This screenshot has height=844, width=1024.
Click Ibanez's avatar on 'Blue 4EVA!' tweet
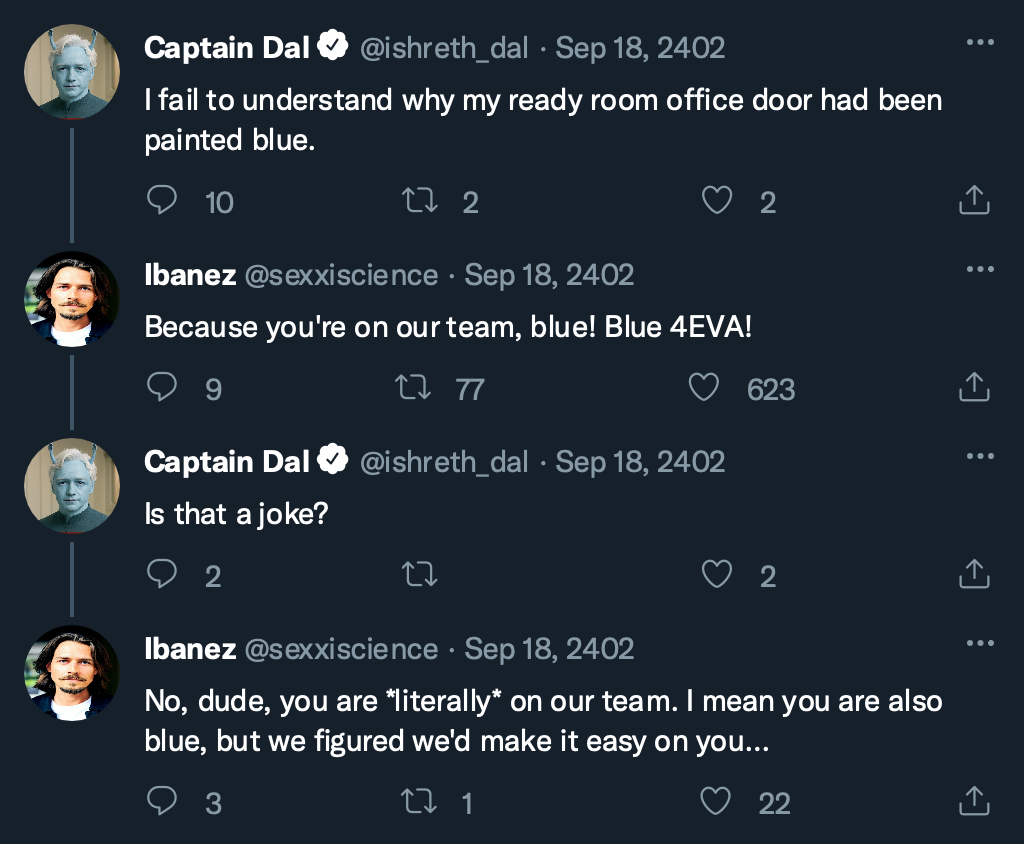pyautogui.click(x=72, y=298)
